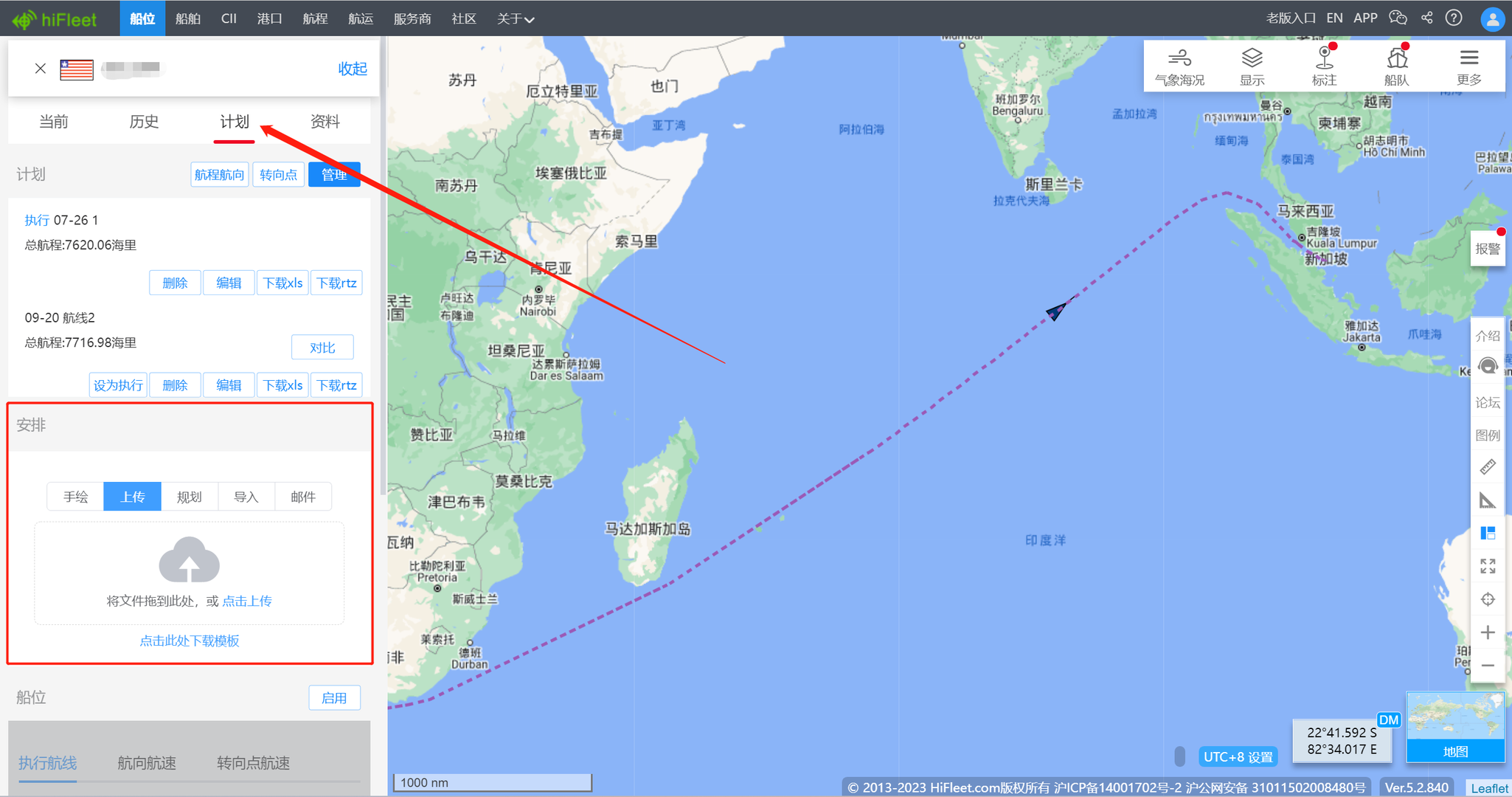The image size is (1512, 797).
Task: Toggle the DM coordinate format badge
Action: [x=1389, y=720]
